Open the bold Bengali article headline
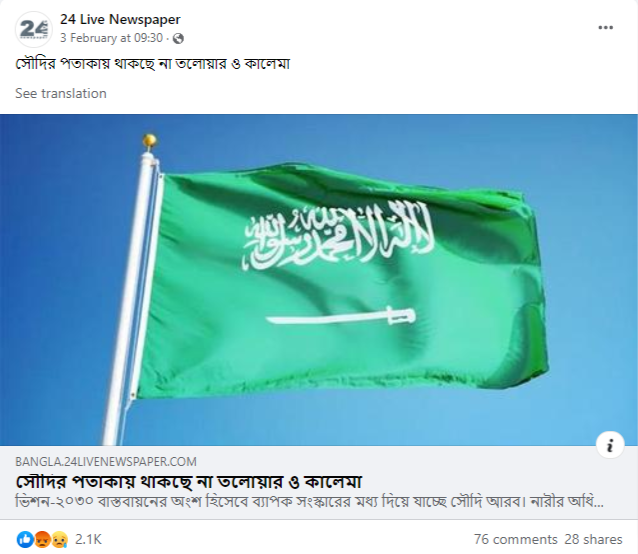 click(189, 482)
